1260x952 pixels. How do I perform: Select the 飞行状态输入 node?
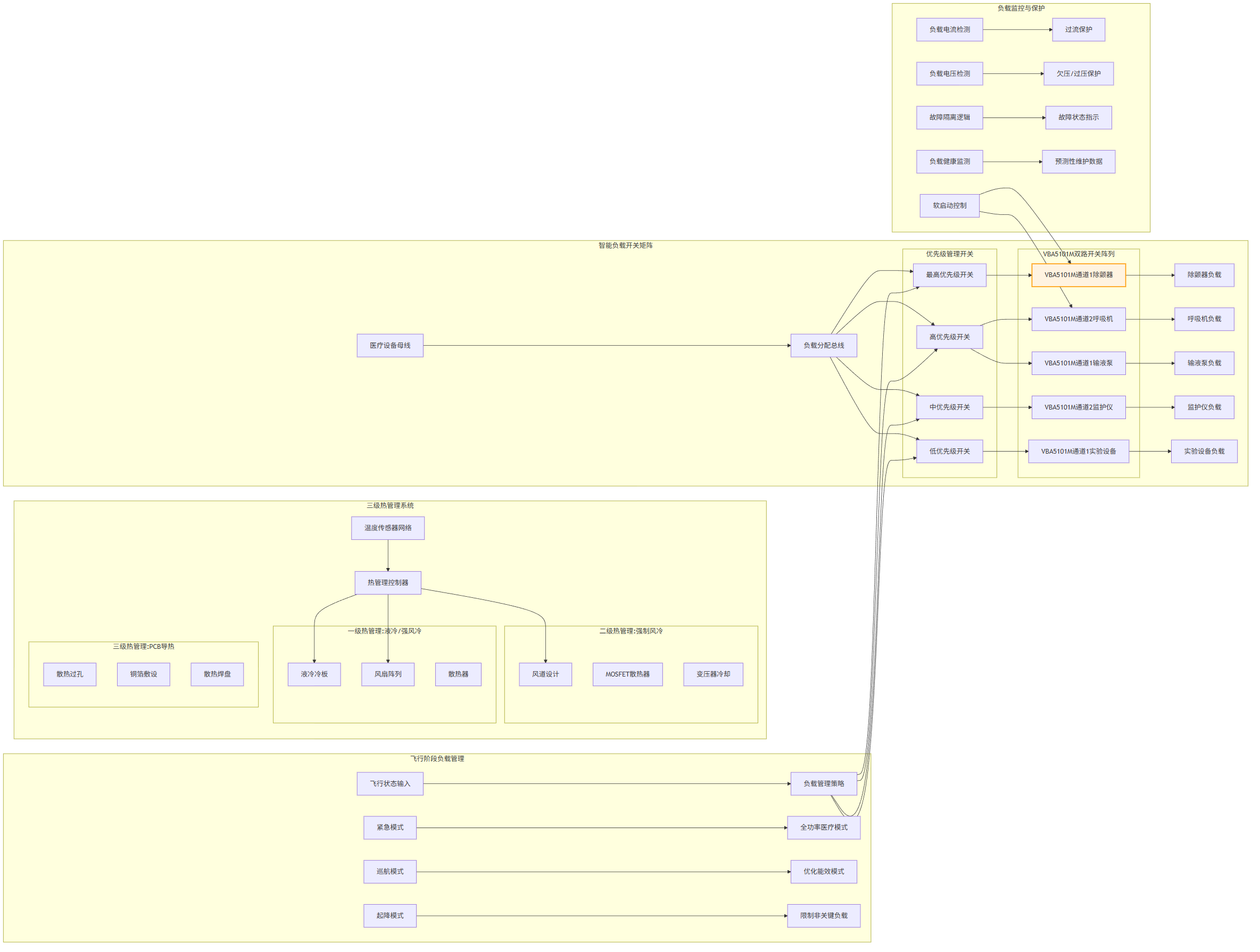point(390,784)
